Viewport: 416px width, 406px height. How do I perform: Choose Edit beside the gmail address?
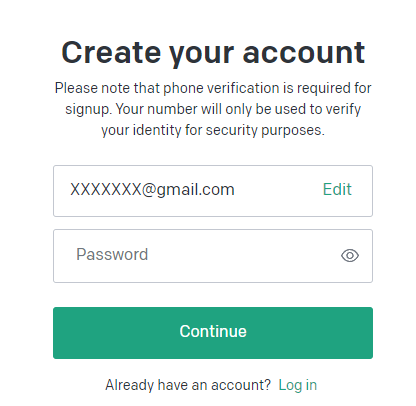(x=337, y=189)
